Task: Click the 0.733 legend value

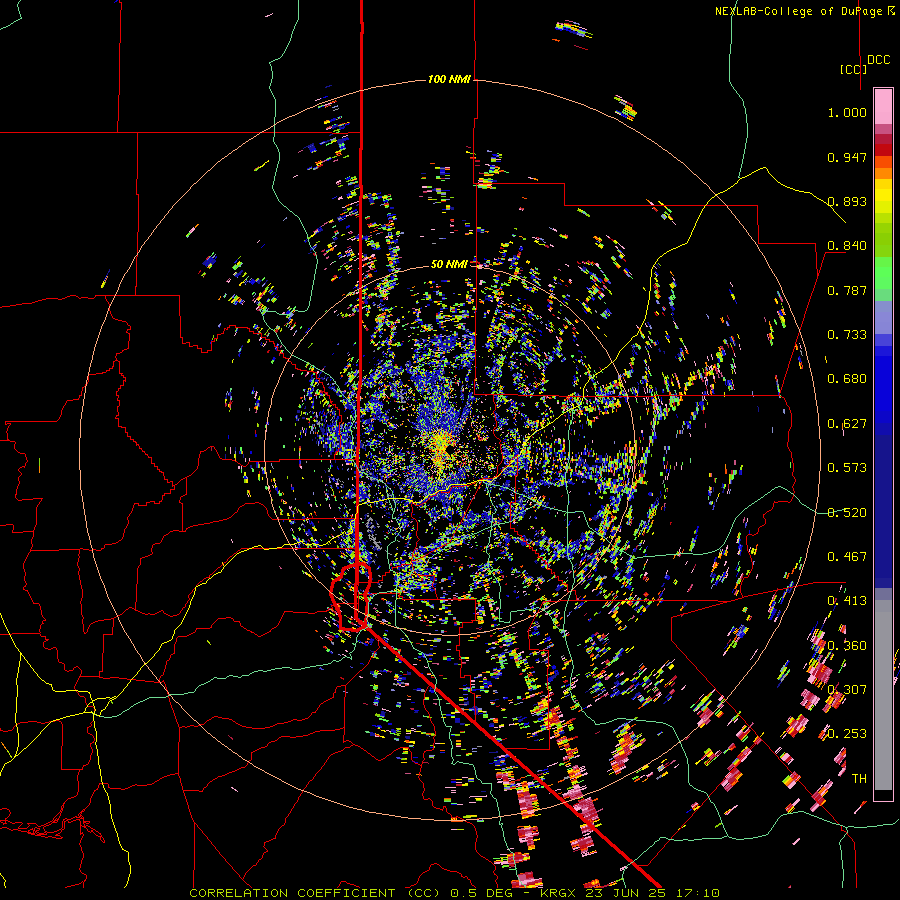Action: pyautogui.click(x=847, y=335)
